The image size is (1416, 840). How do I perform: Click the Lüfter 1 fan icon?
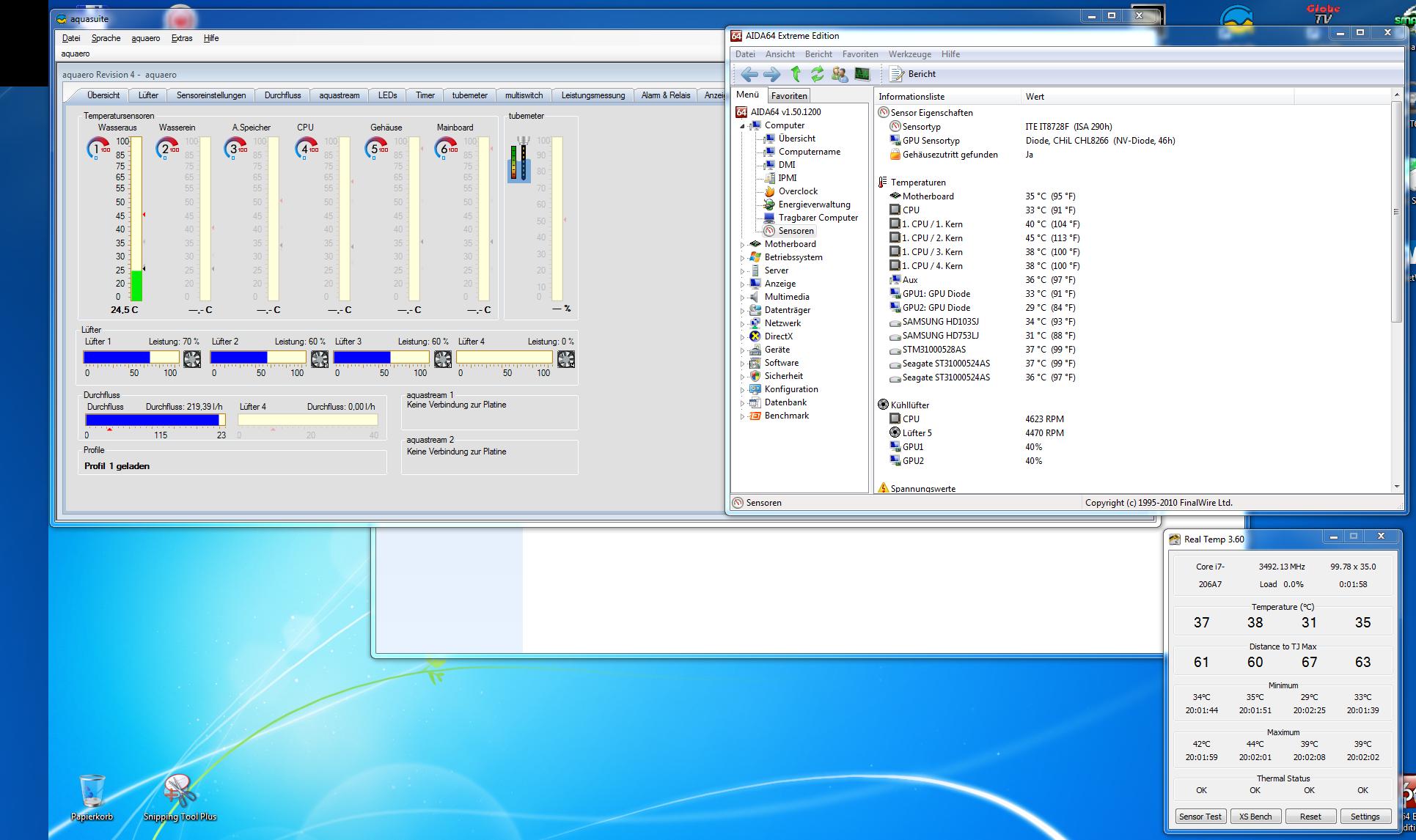(192, 359)
